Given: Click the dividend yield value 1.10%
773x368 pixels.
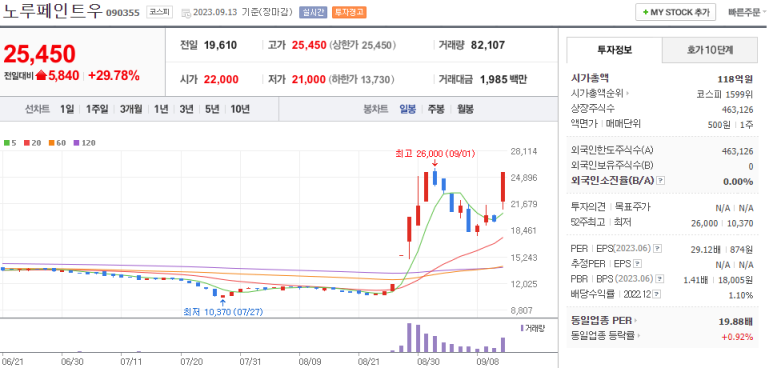Looking at the screenshot, I should [742, 295].
